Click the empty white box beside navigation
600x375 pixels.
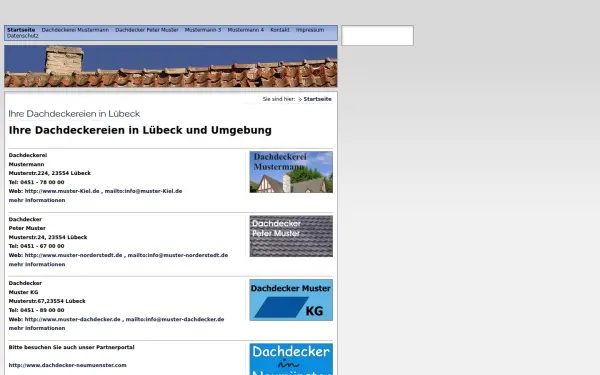pyautogui.click(x=377, y=36)
